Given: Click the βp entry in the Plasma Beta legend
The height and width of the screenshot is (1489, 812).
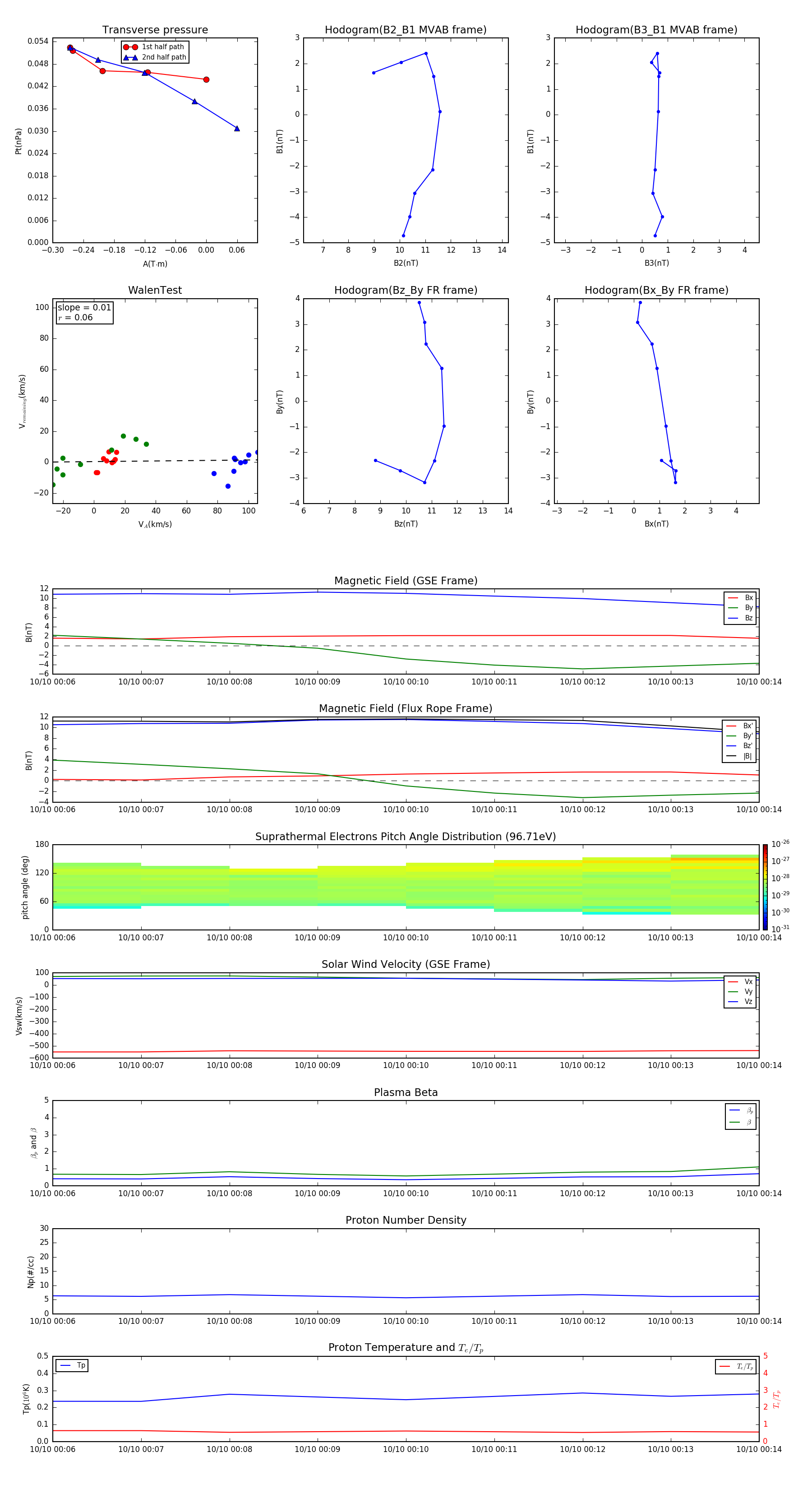Looking at the screenshot, I should 741,1110.
